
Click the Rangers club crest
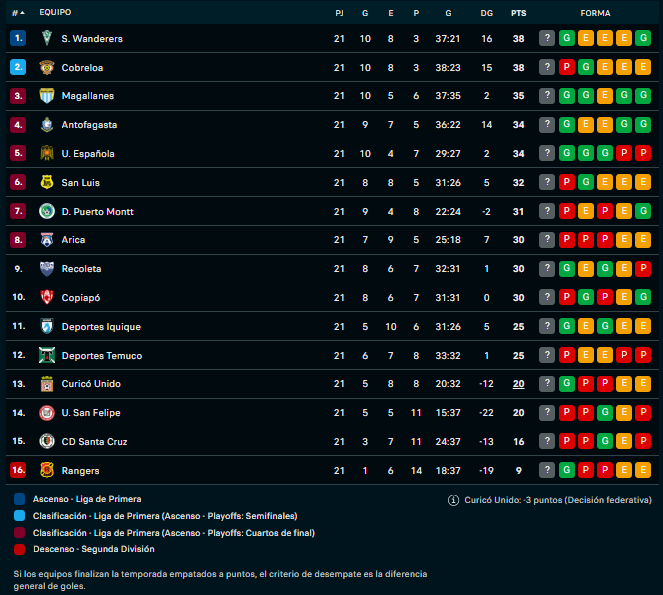pos(47,470)
